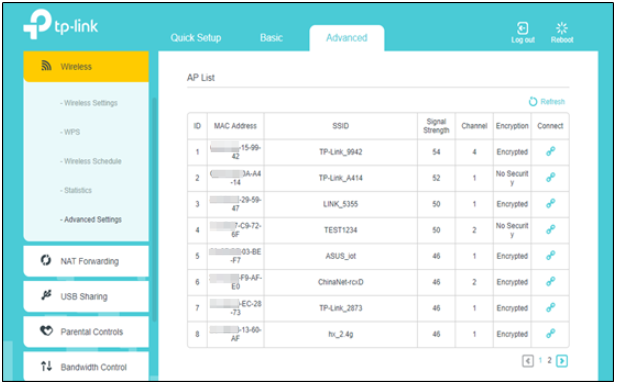Connect to ASUS_iot via link icon
This screenshot has height=385, width=617.
550,255
